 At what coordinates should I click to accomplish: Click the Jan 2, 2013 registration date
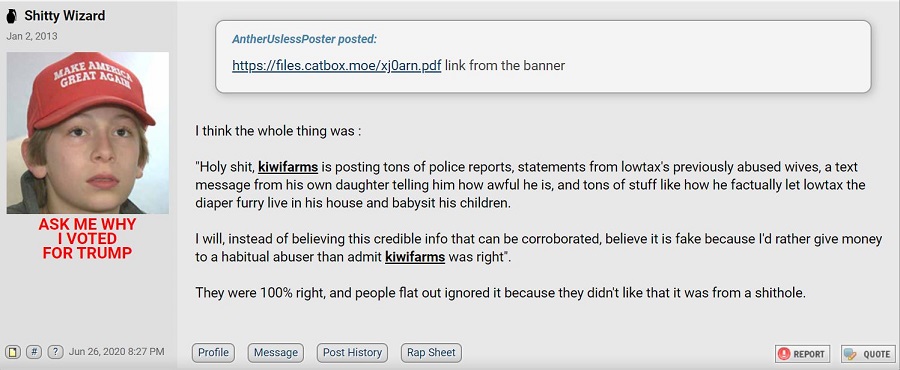(32, 36)
